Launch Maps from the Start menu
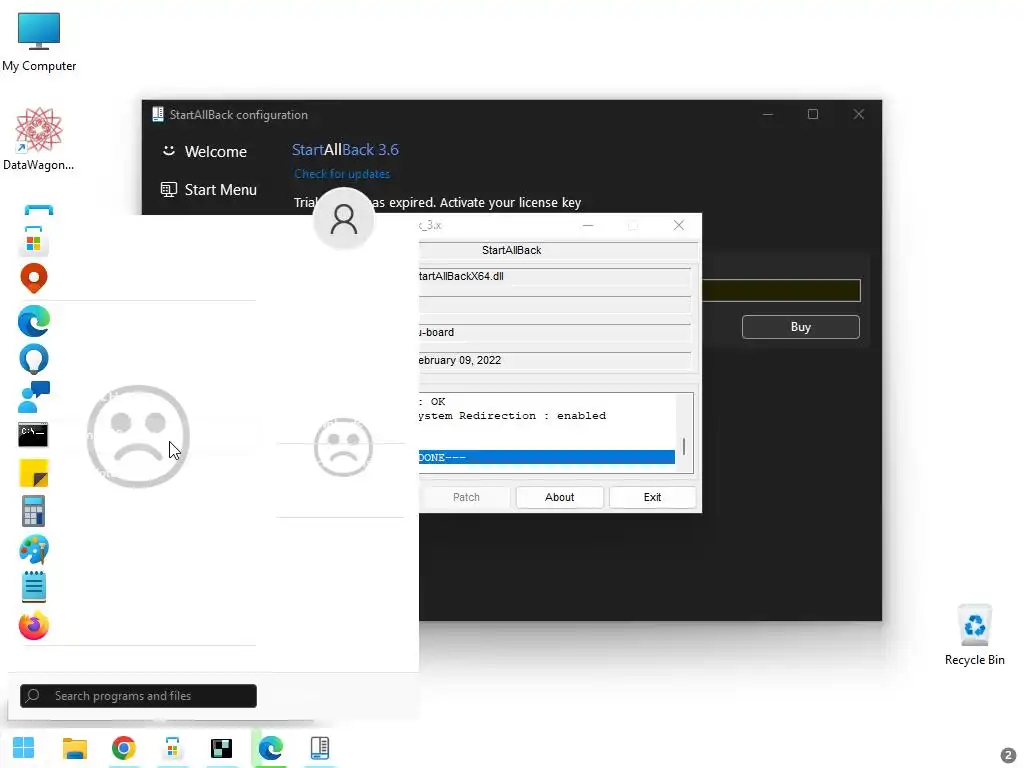The height and width of the screenshot is (768, 1024). (34, 279)
